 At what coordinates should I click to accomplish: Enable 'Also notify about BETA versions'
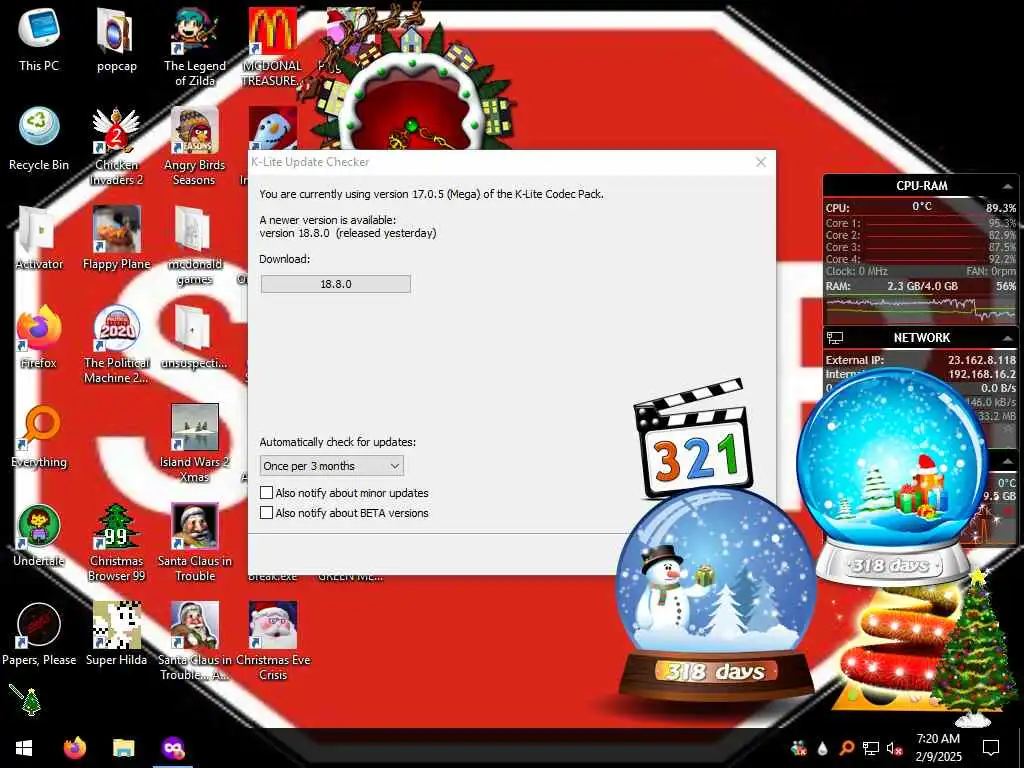click(x=266, y=513)
